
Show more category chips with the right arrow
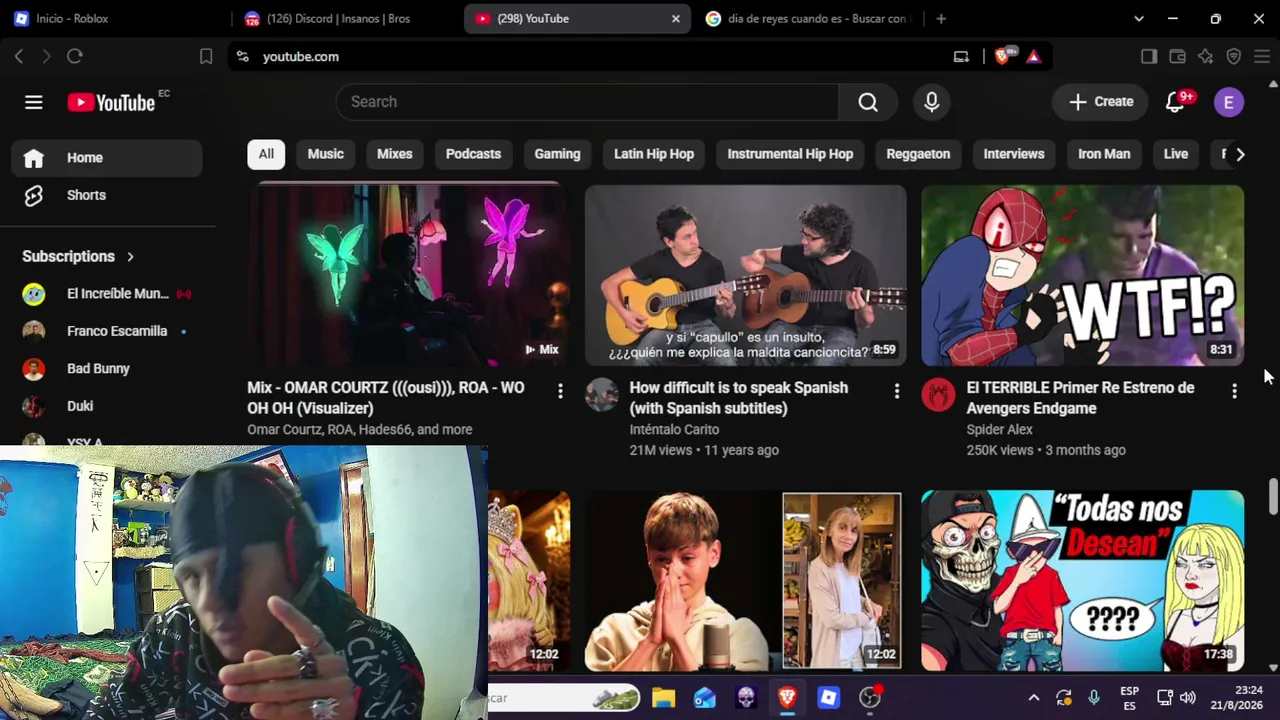(1240, 154)
